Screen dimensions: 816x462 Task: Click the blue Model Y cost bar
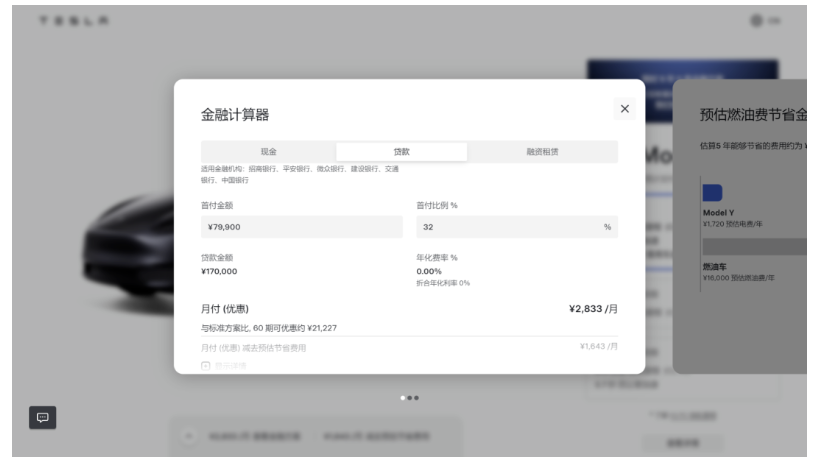click(712, 193)
